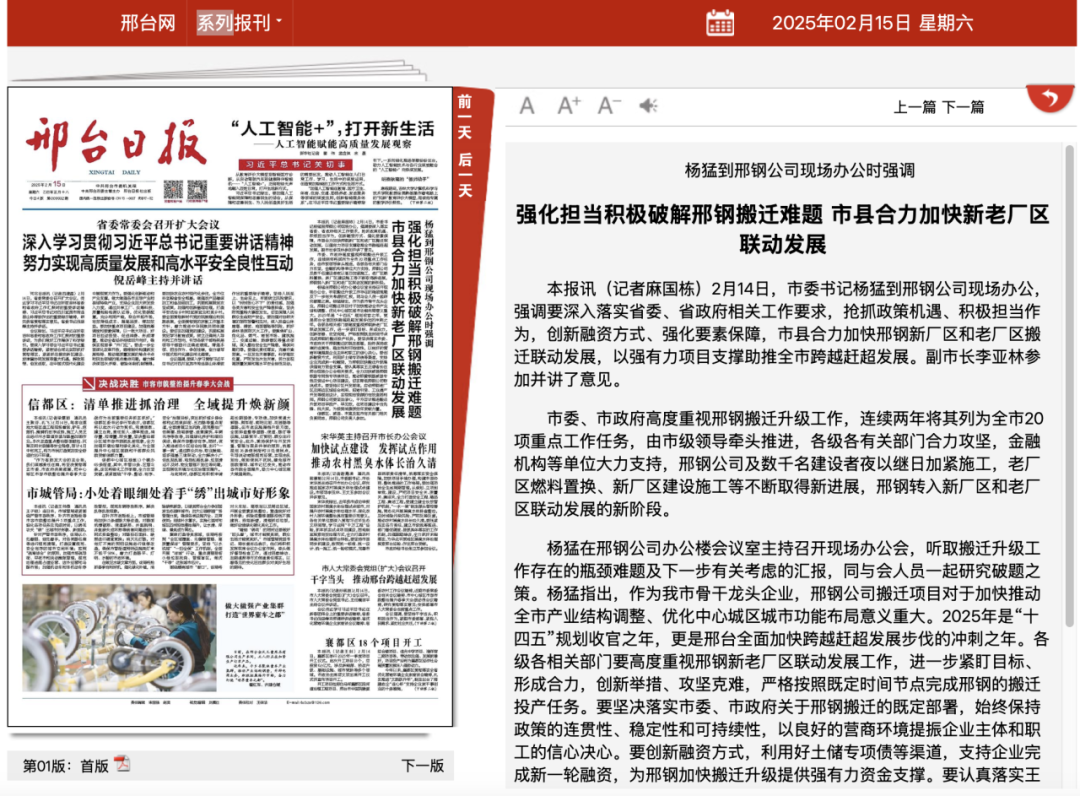Click 下一篇 to view next article
The width and height of the screenshot is (1080, 796).
(963, 107)
